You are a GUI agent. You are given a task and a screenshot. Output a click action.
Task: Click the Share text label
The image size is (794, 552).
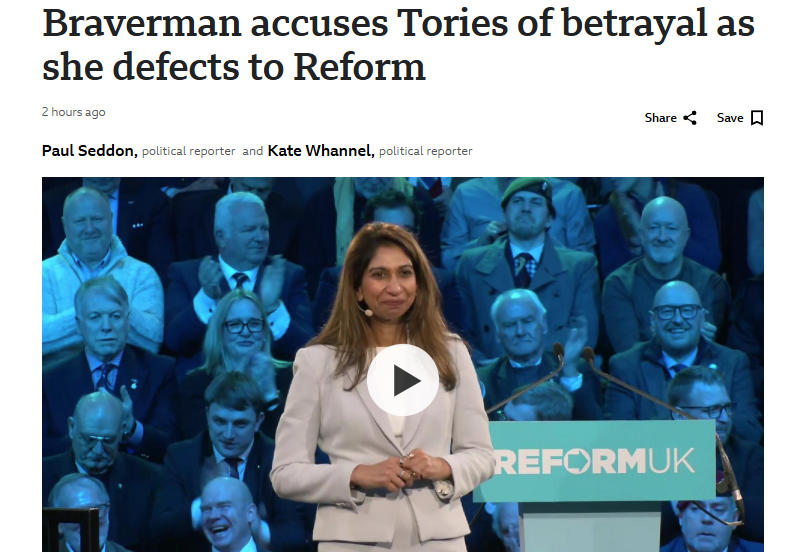pyautogui.click(x=660, y=118)
